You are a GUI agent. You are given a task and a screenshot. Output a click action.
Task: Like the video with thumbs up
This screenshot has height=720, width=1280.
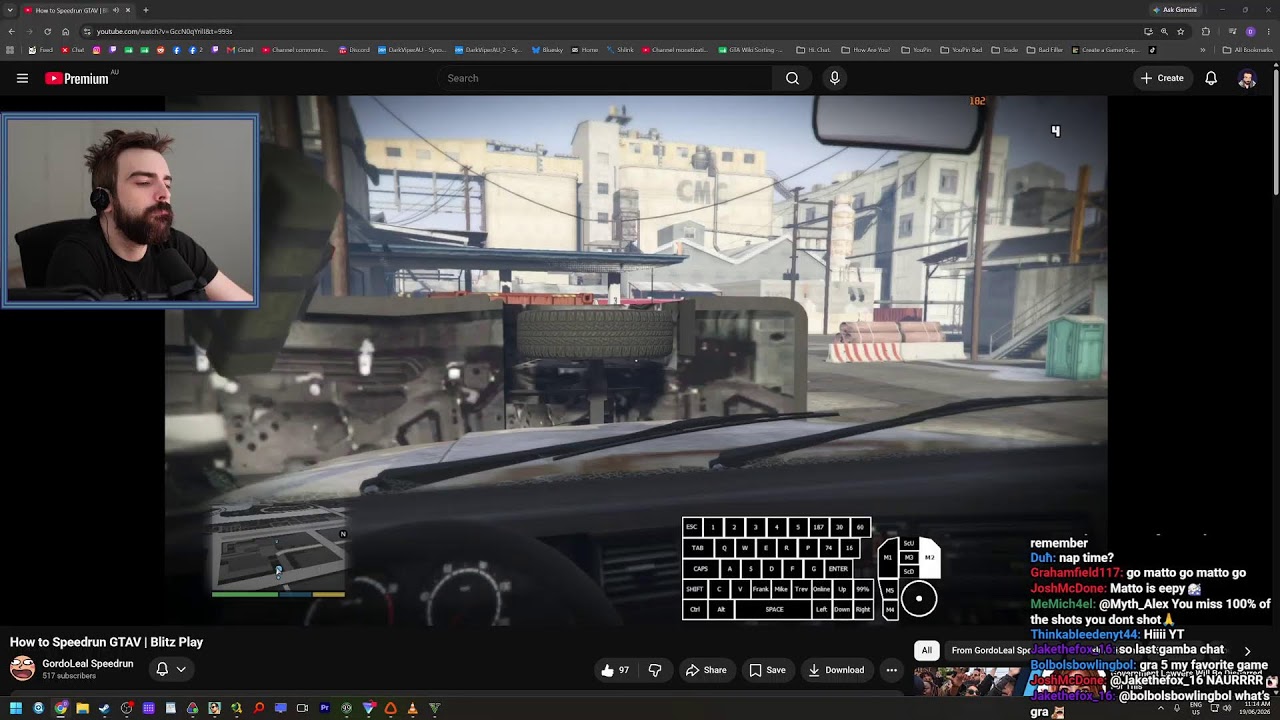tap(615, 670)
